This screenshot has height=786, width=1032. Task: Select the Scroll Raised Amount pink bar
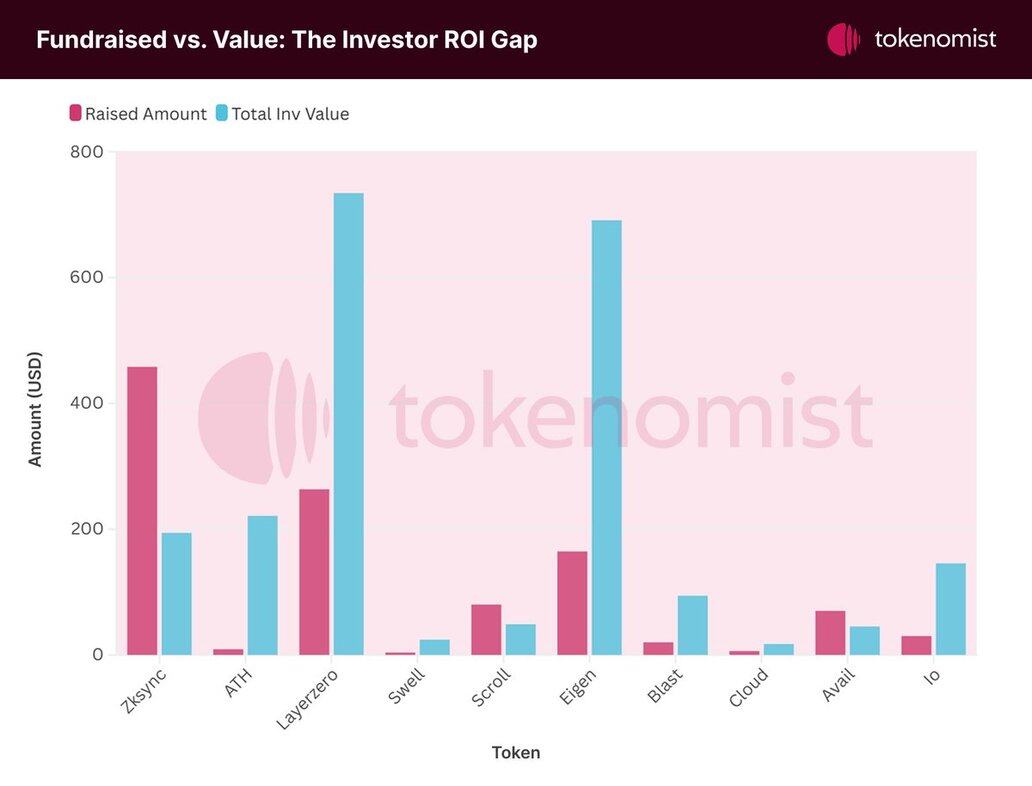(x=486, y=629)
